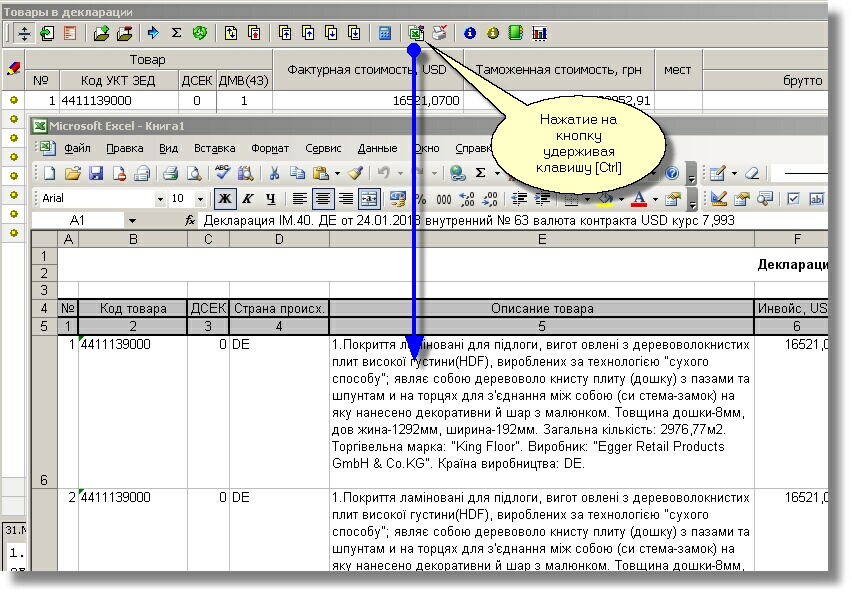Toggle Bold formatting (Ж)
The height and width of the screenshot is (595, 852).
click(224, 199)
